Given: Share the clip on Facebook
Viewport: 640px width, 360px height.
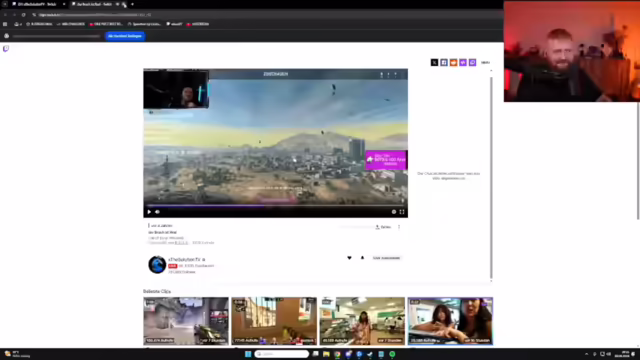Looking at the screenshot, I should tap(444, 62).
